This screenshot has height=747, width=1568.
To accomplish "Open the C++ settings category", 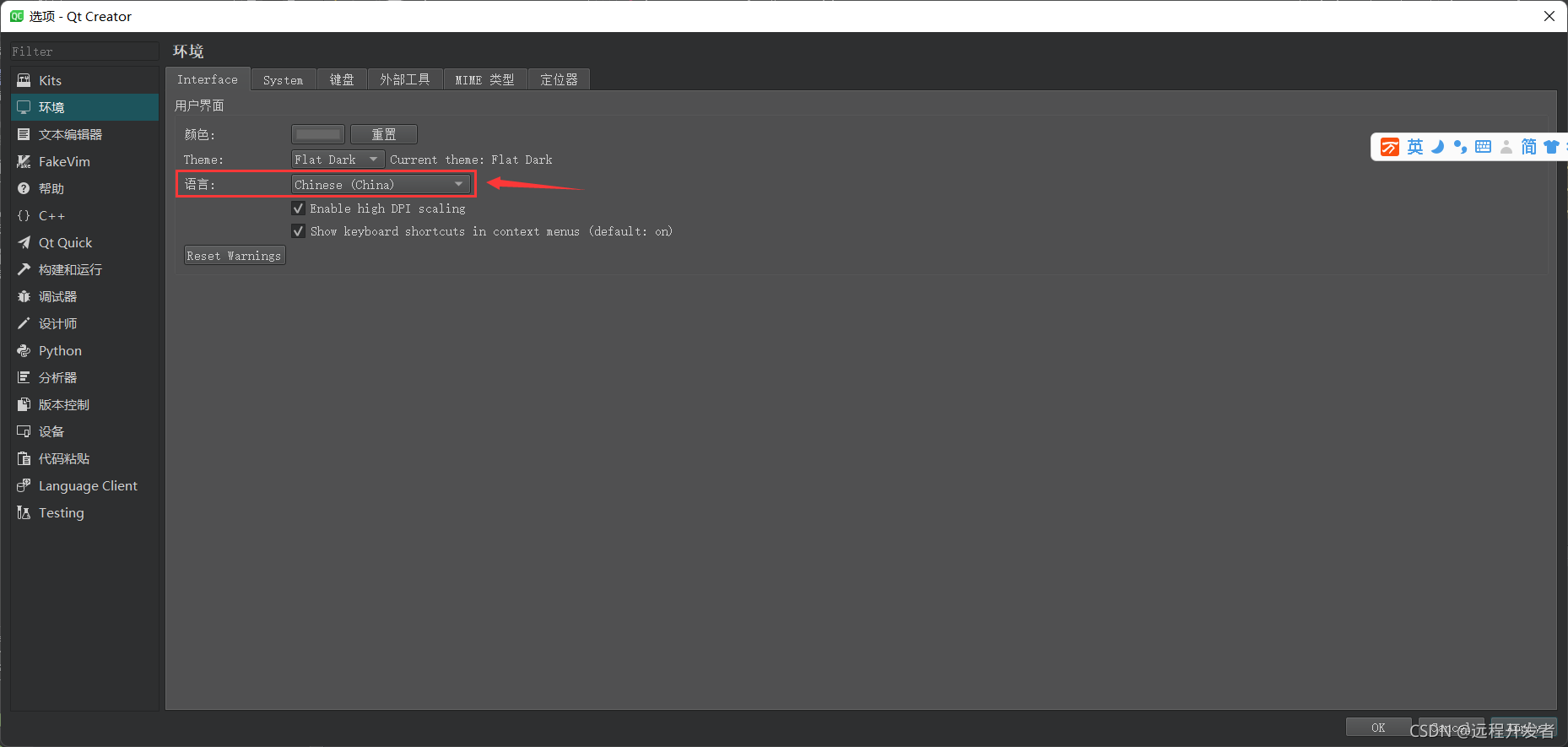I will click(84, 215).
